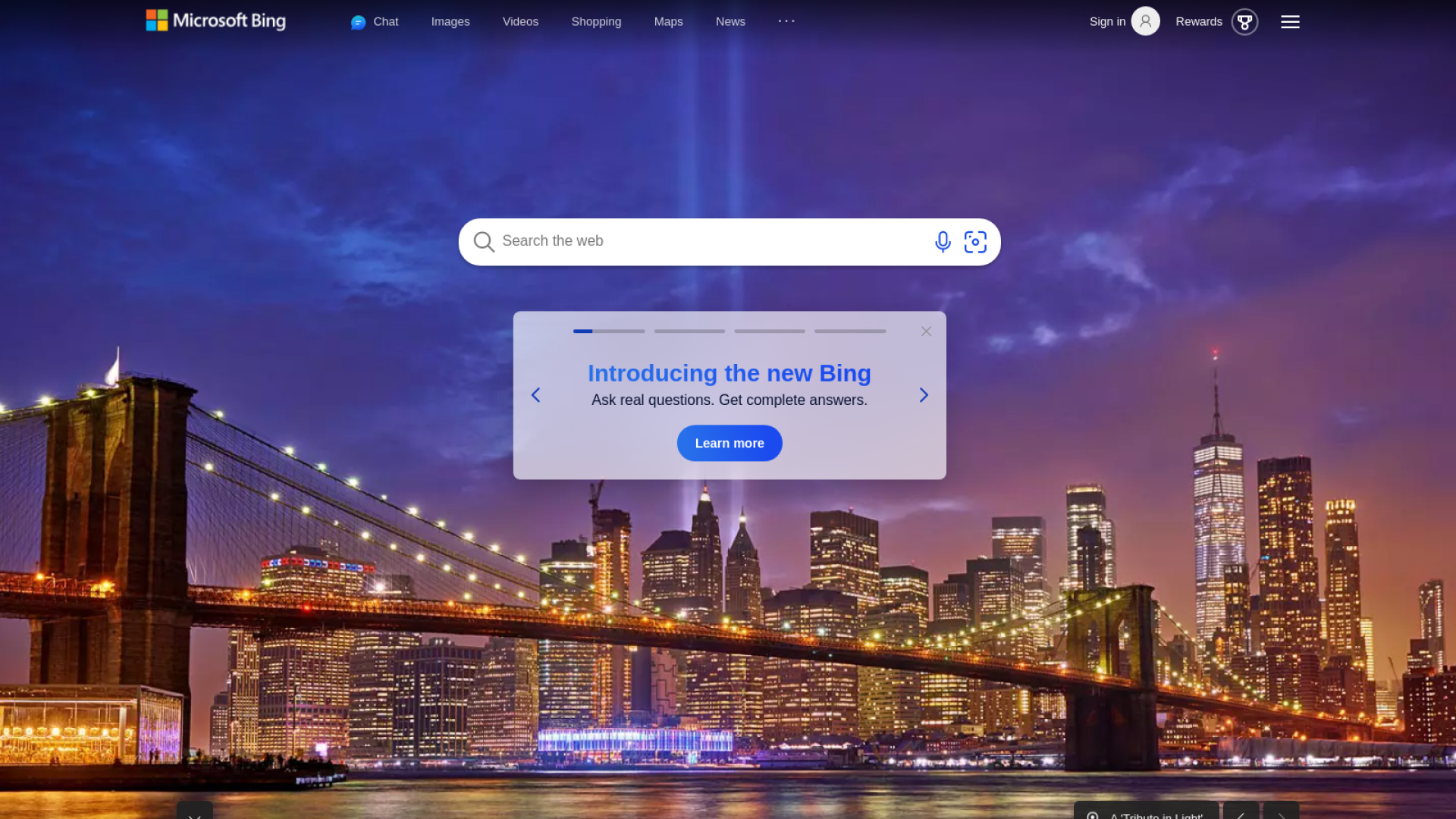Click the user avatar next to Sign in

(1145, 21)
